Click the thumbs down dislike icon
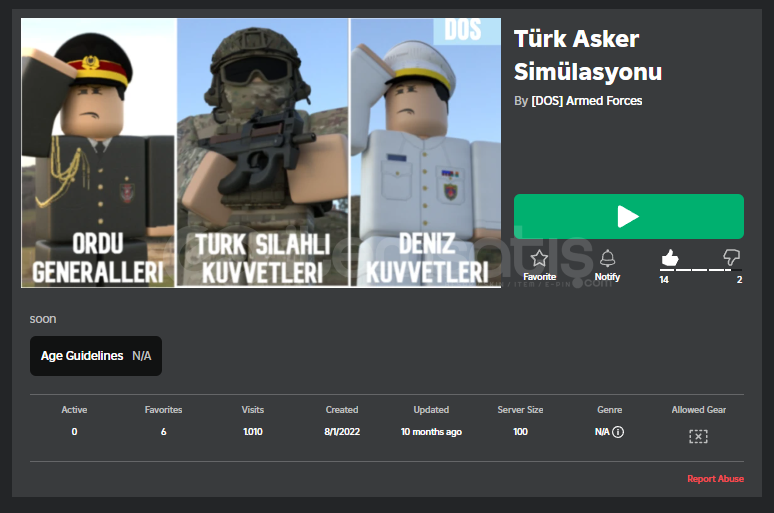 tap(732, 257)
